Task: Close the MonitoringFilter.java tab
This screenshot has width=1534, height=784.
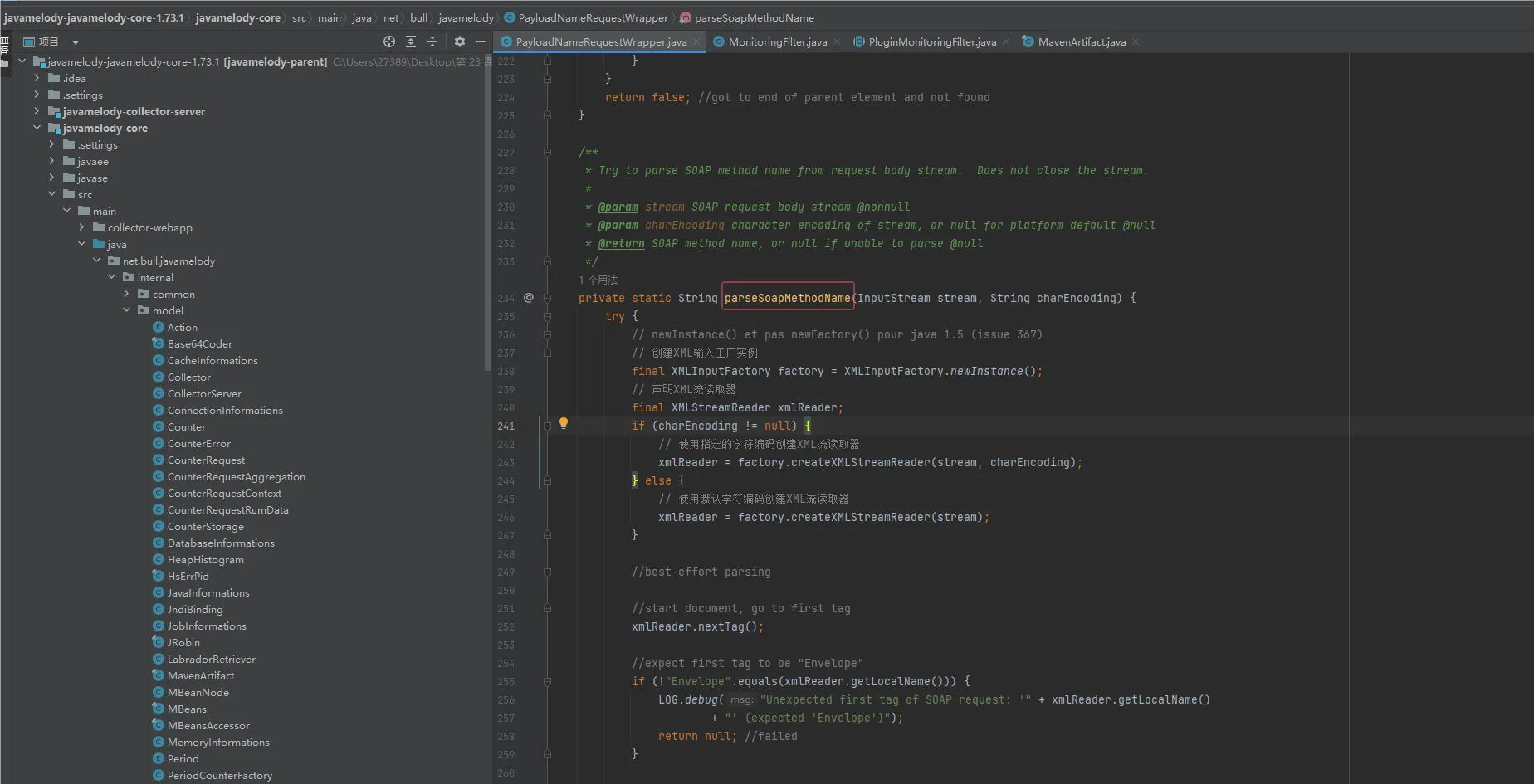Action: click(x=837, y=42)
